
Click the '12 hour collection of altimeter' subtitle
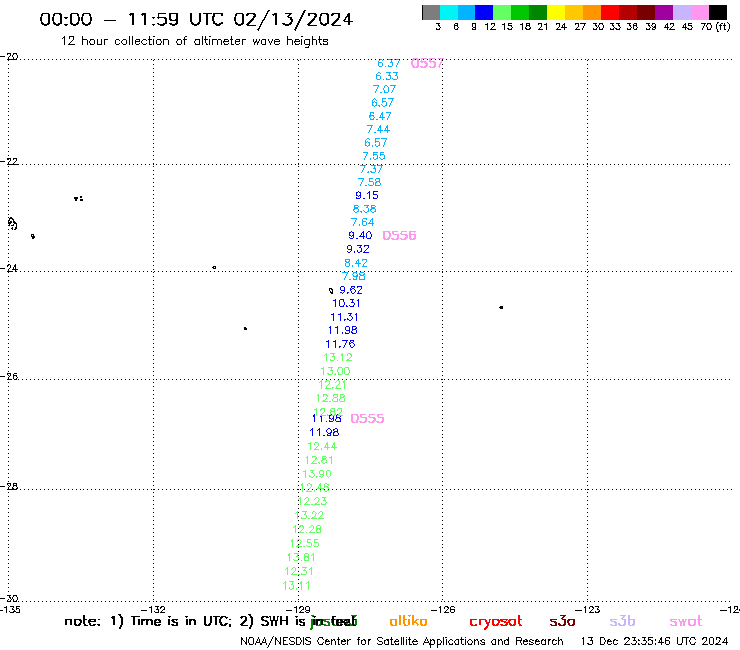tap(194, 41)
